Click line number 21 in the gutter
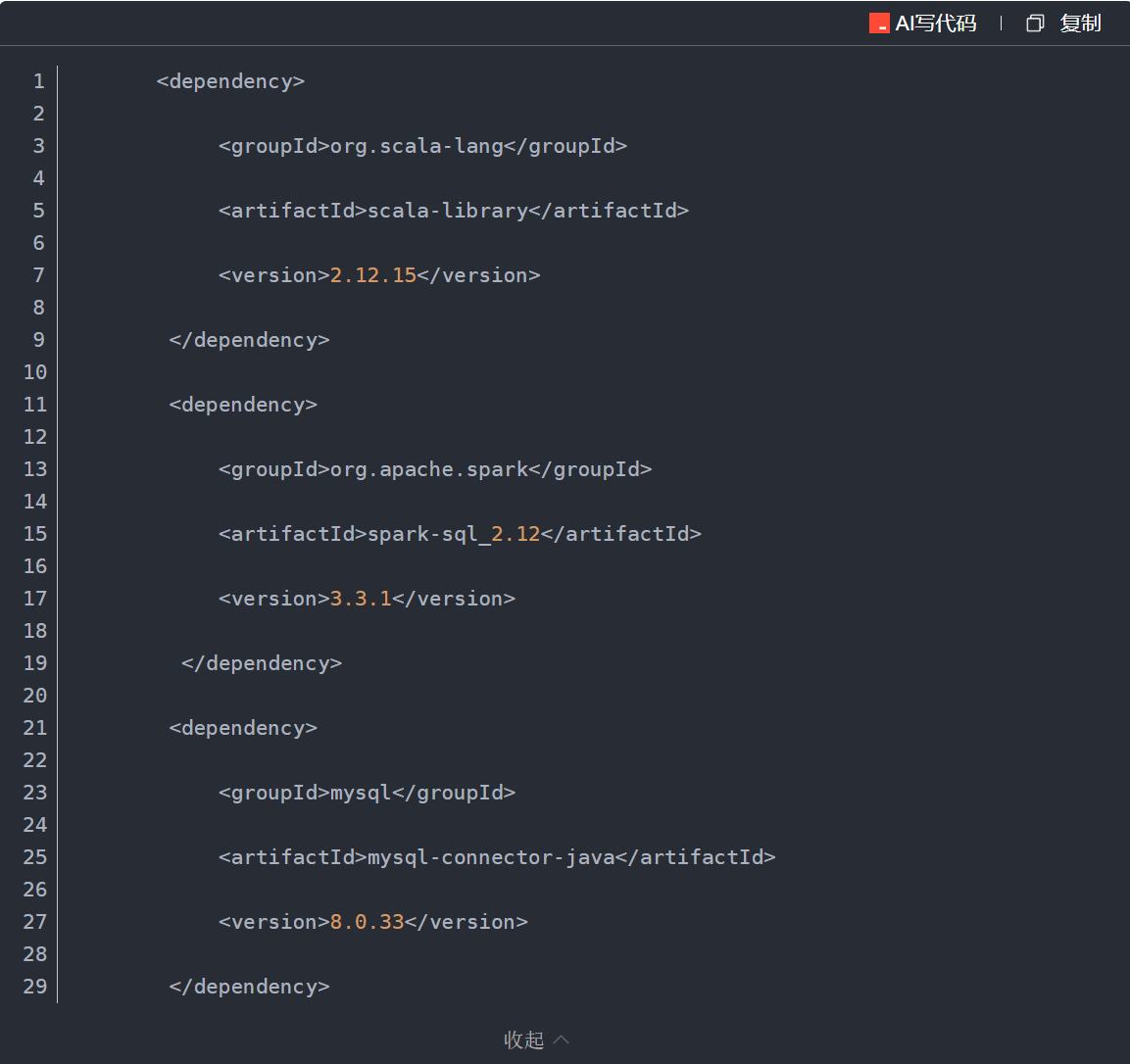This screenshot has width=1130, height=1064. pyautogui.click(x=34, y=728)
